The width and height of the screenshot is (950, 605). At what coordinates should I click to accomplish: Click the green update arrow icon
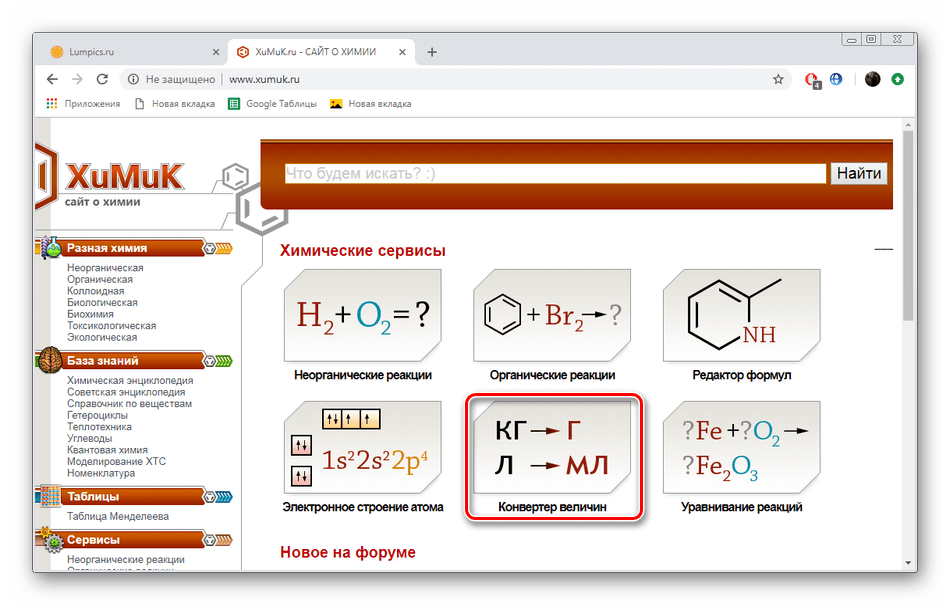coord(898,79)
